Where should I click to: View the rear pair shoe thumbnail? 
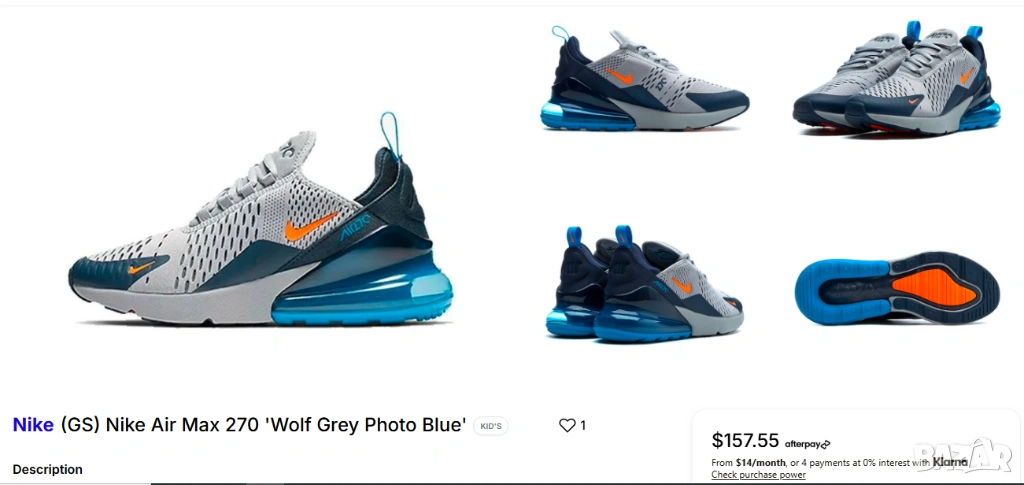(645, 284)
